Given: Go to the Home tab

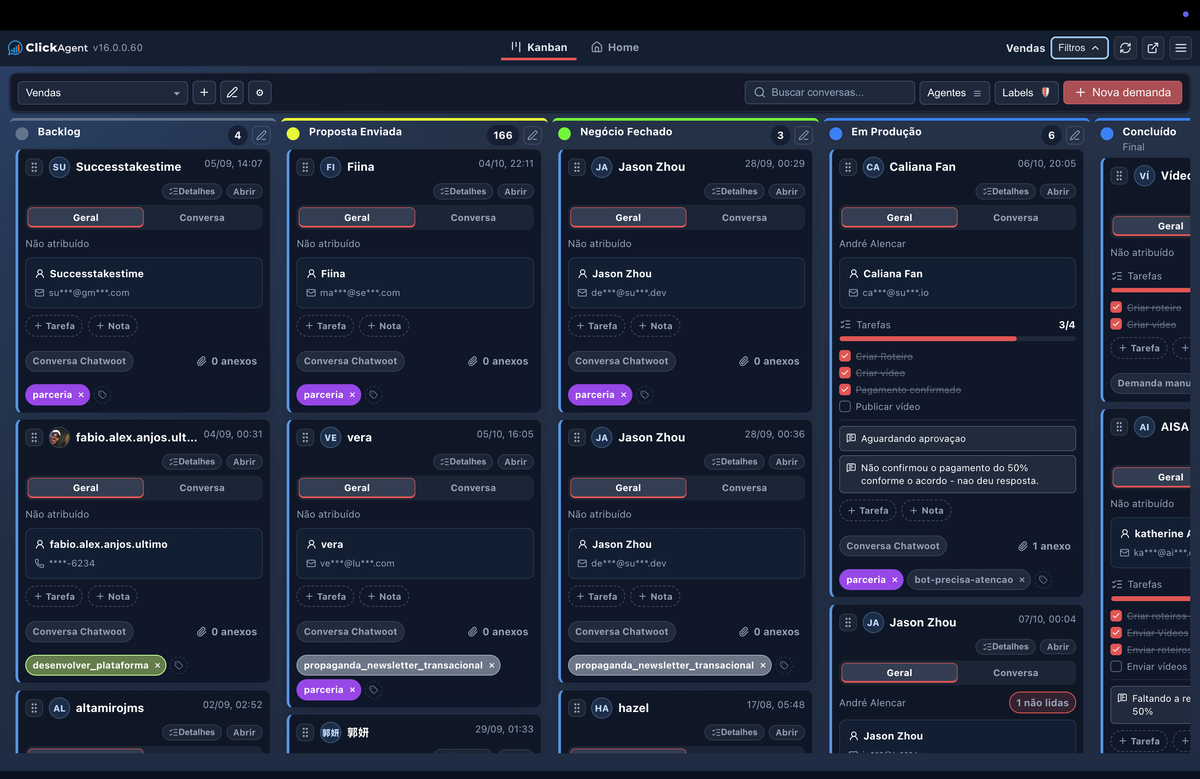Looking at the screenshot, I should [x=615, y=48].
